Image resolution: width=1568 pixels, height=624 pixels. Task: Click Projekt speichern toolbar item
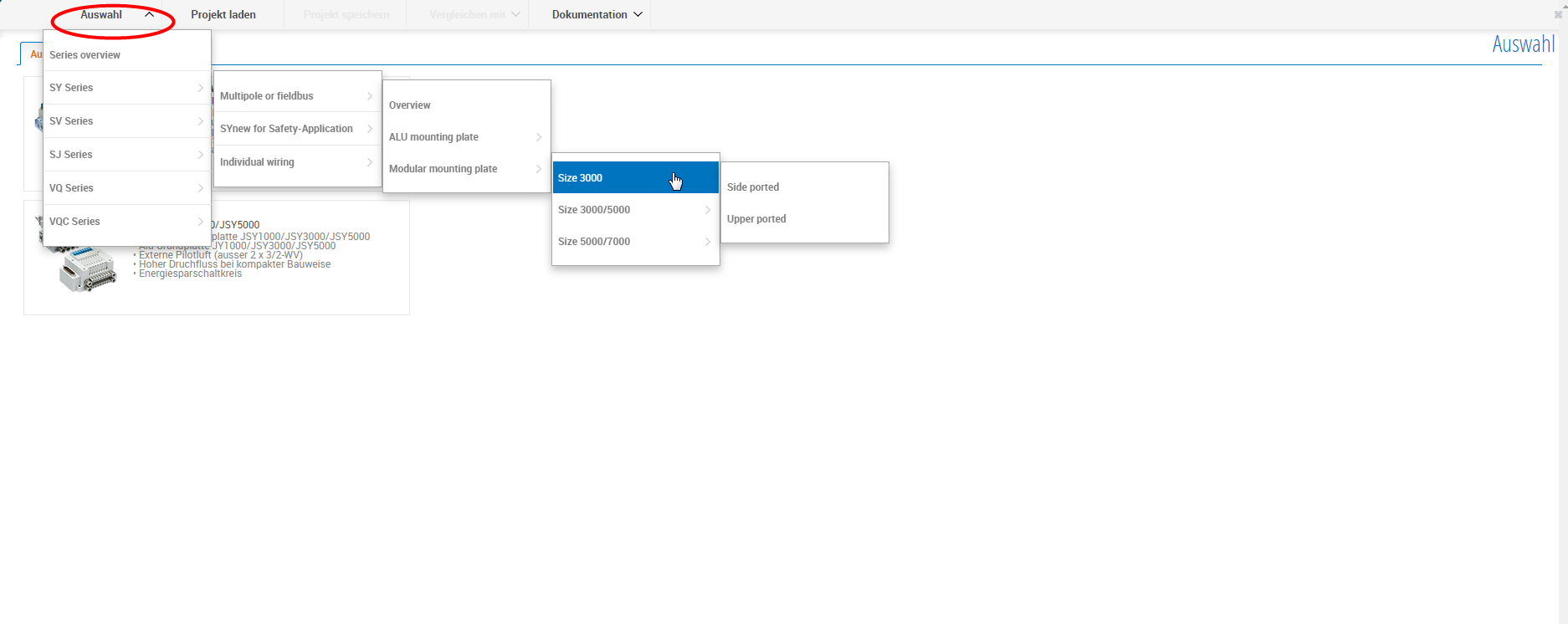pos(346,14)
